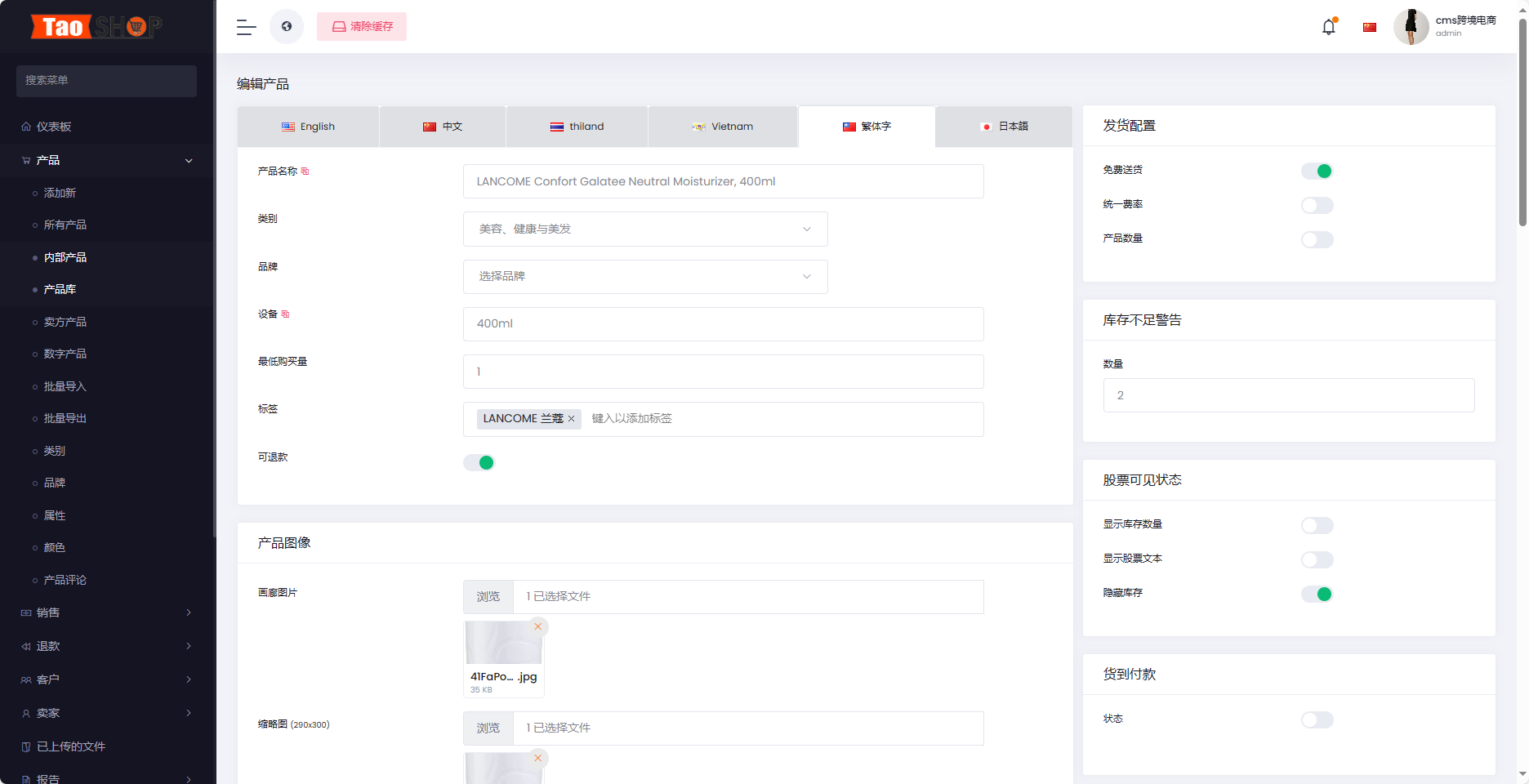Open the brand dropdown 选择品牌
Image resolution: width=1529 pixels, height=784 pixels.
pos(645,276)
